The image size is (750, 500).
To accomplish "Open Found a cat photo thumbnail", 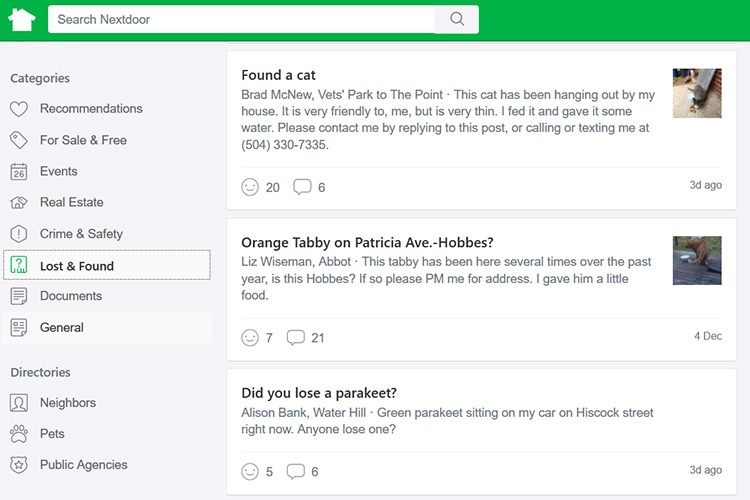I will 697,93.
